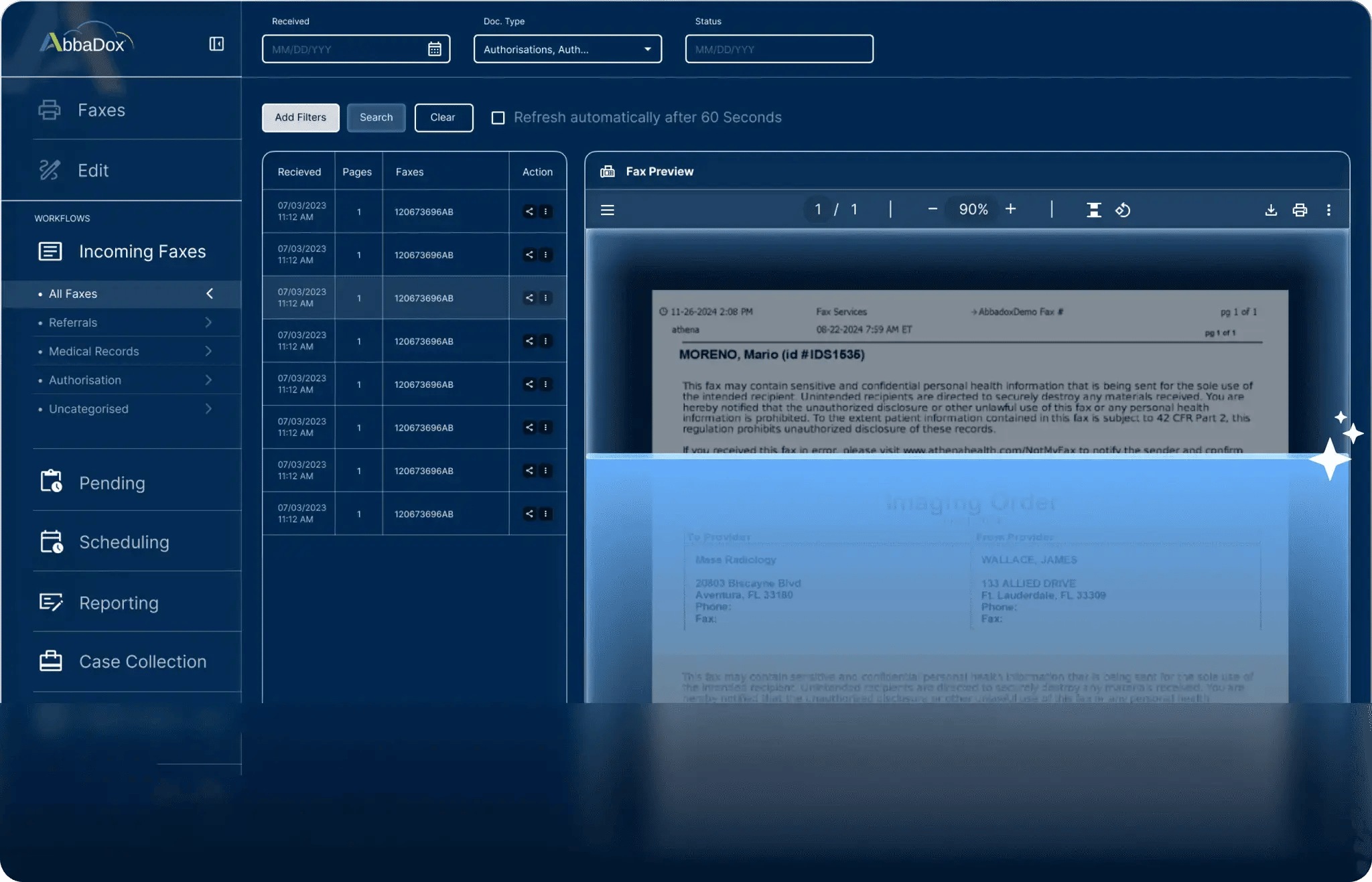Collapse the All Faxes item chevron
Viewport: 1372px width, 882px height.
point(210,294)
